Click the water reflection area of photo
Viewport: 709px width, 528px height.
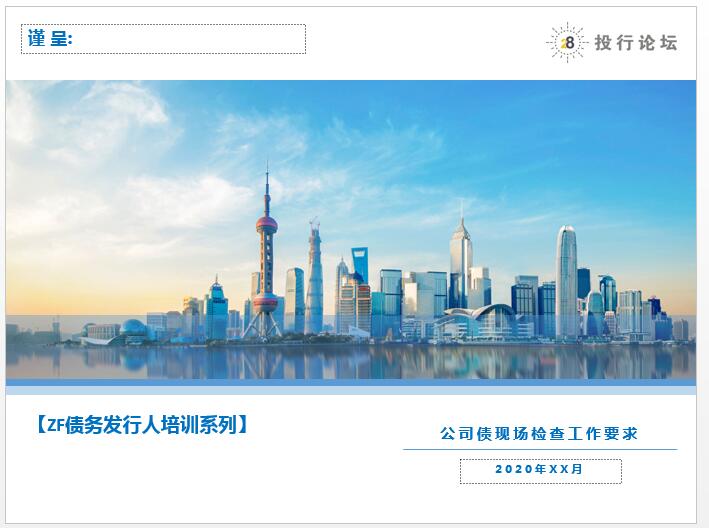351,362
